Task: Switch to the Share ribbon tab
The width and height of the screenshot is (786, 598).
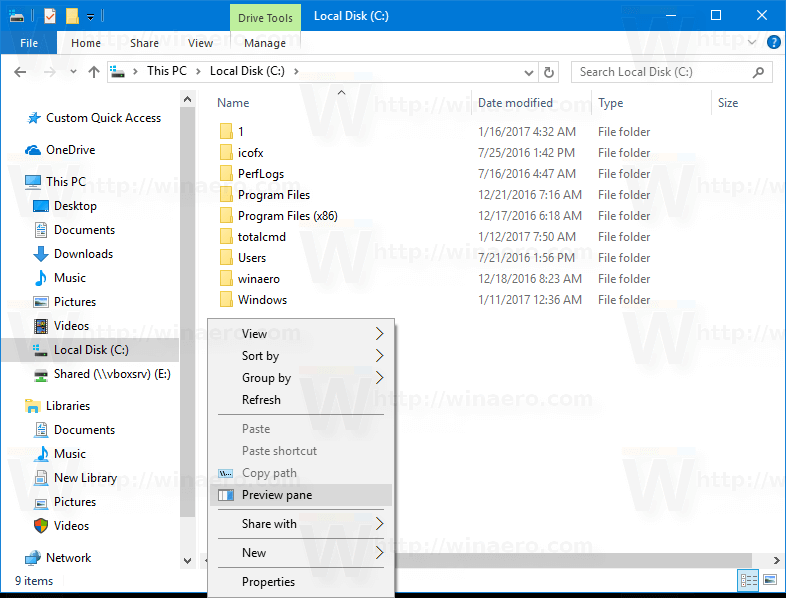Action: pos(144,43)
